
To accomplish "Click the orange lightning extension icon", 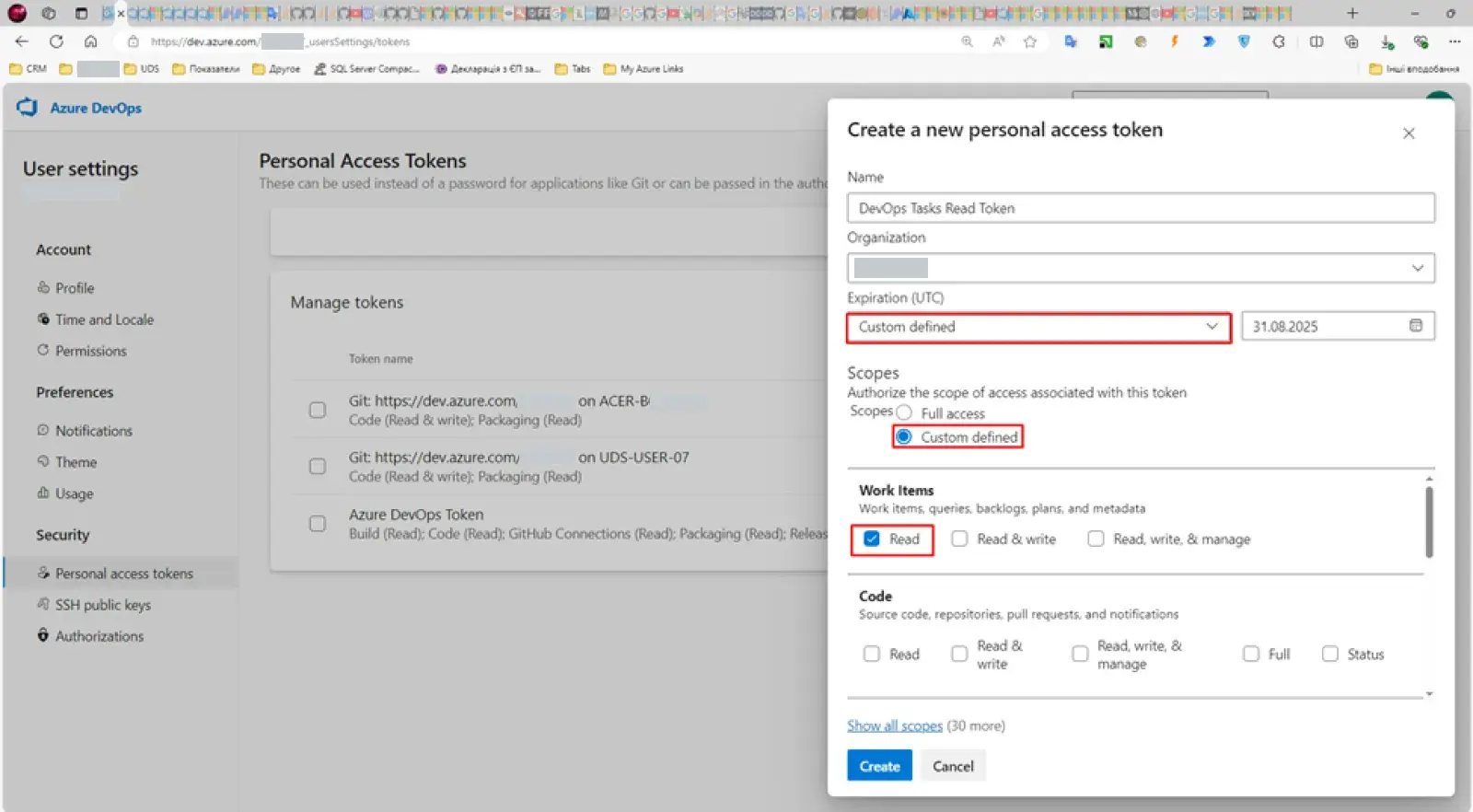I will point(1175,41).
